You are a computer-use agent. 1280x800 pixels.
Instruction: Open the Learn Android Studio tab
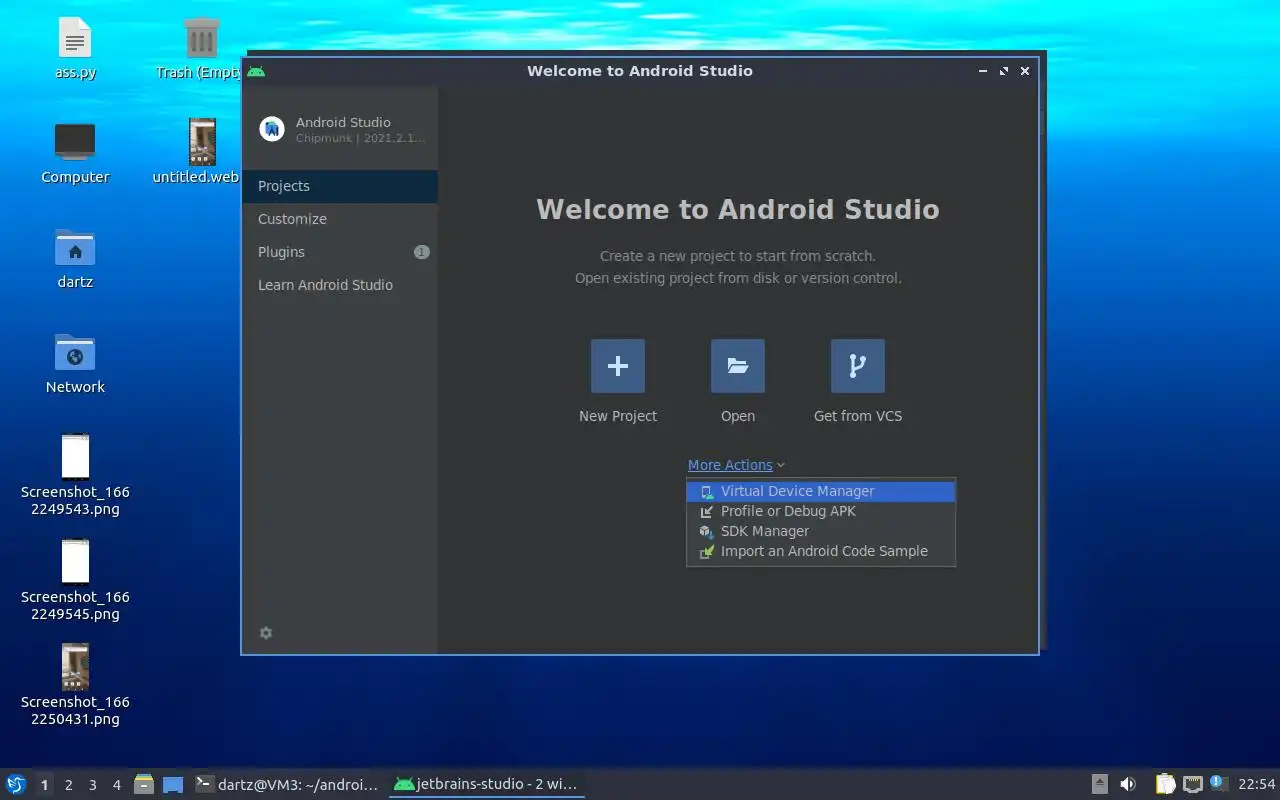pyautogui.click(x=340, y=285)
